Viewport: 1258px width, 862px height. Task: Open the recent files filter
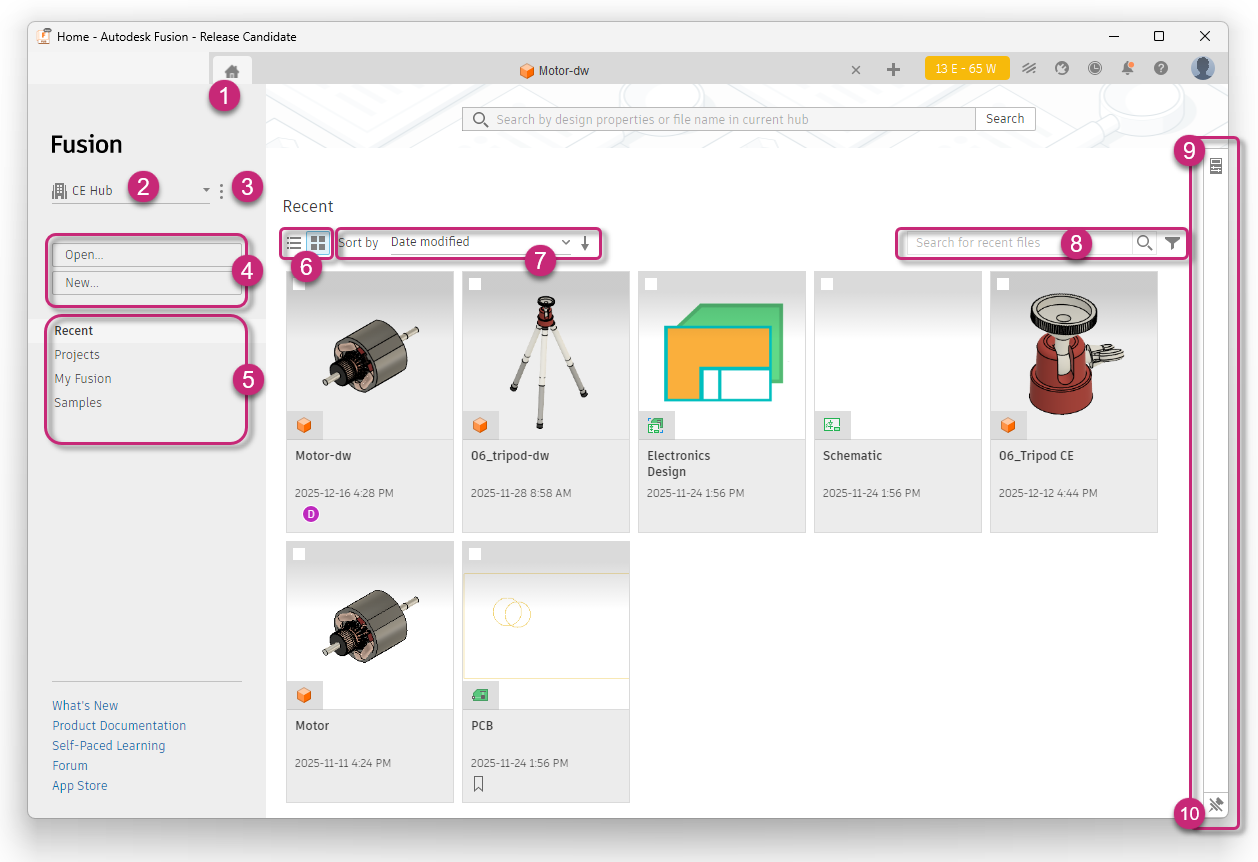pyautogui.click(x=1173, y=242)
